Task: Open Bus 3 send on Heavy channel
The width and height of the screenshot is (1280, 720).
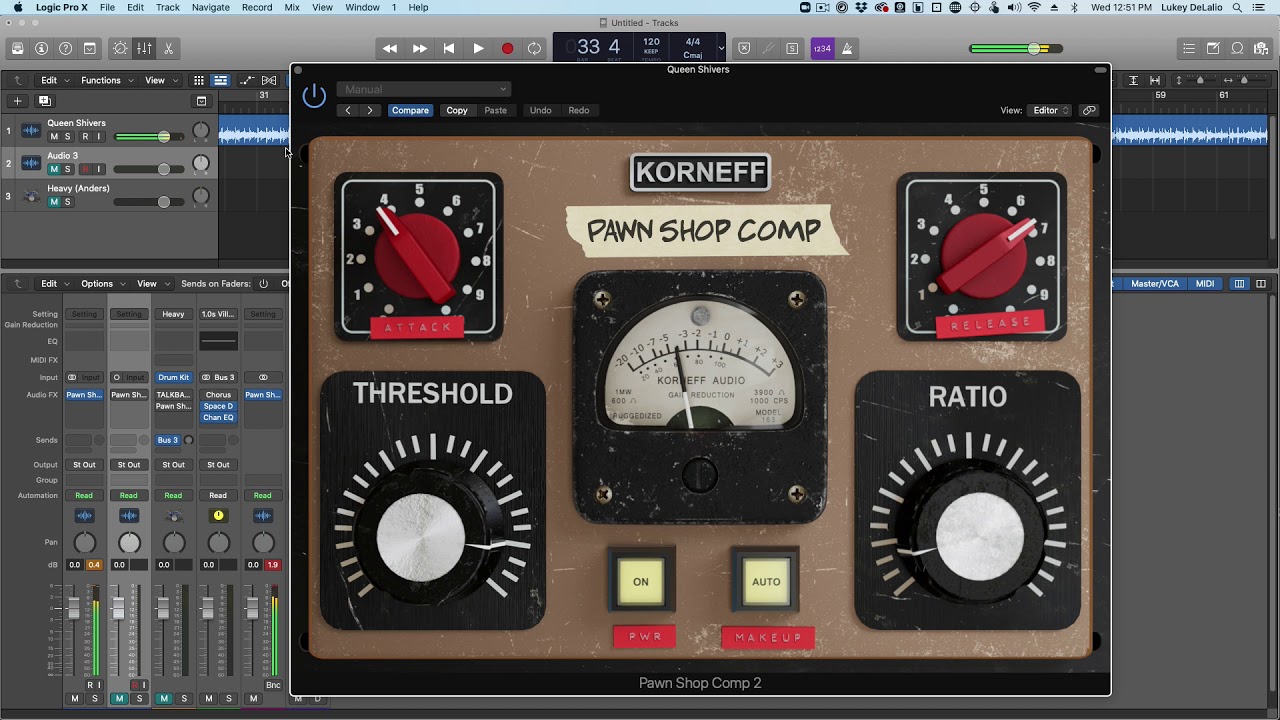Action: point(167,440)
